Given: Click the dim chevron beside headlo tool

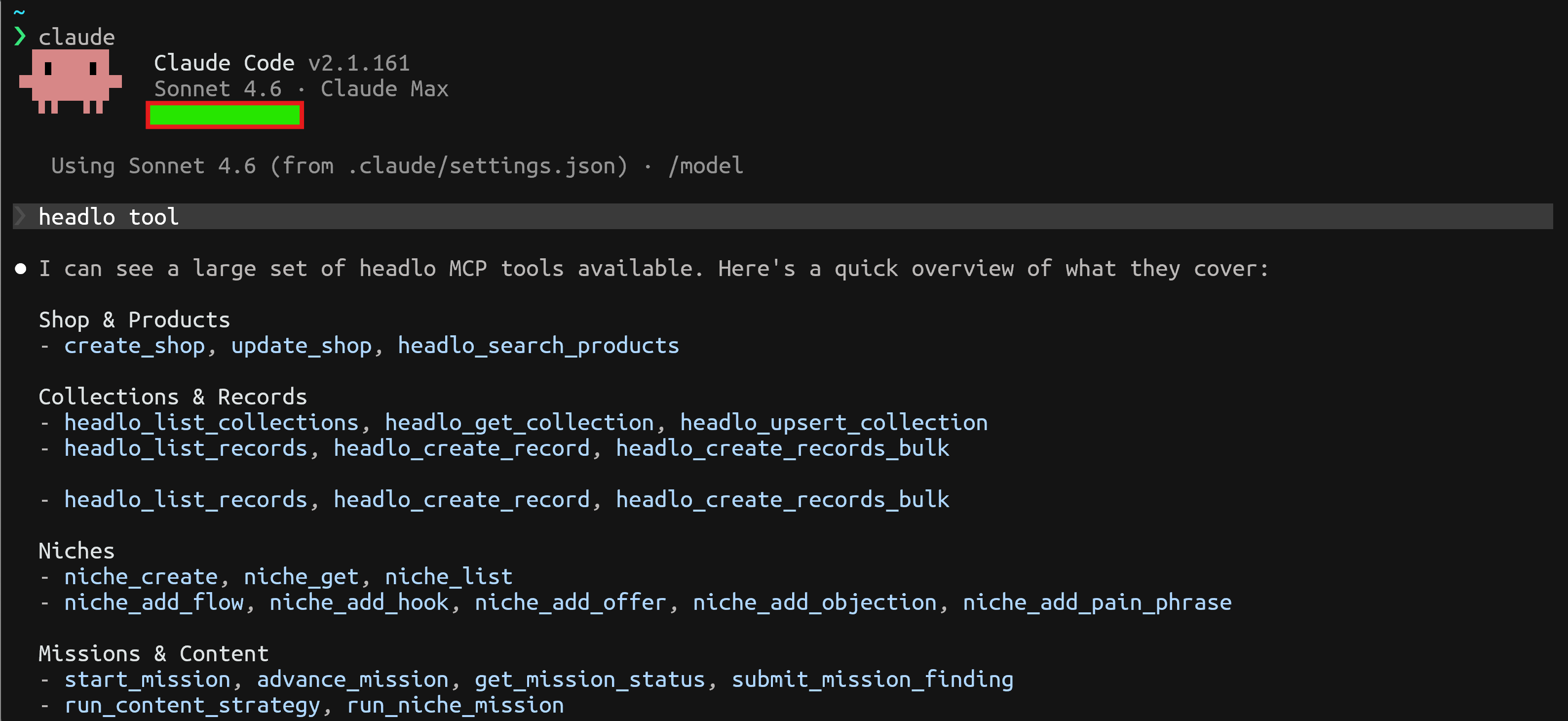Looking at the screenshot, I should click(x=20, y=216).
